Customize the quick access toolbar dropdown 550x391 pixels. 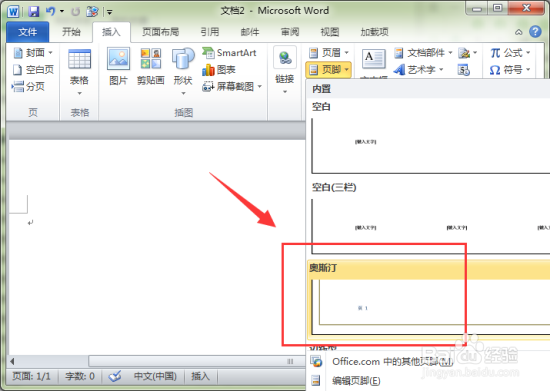click(x=109, y=12)
